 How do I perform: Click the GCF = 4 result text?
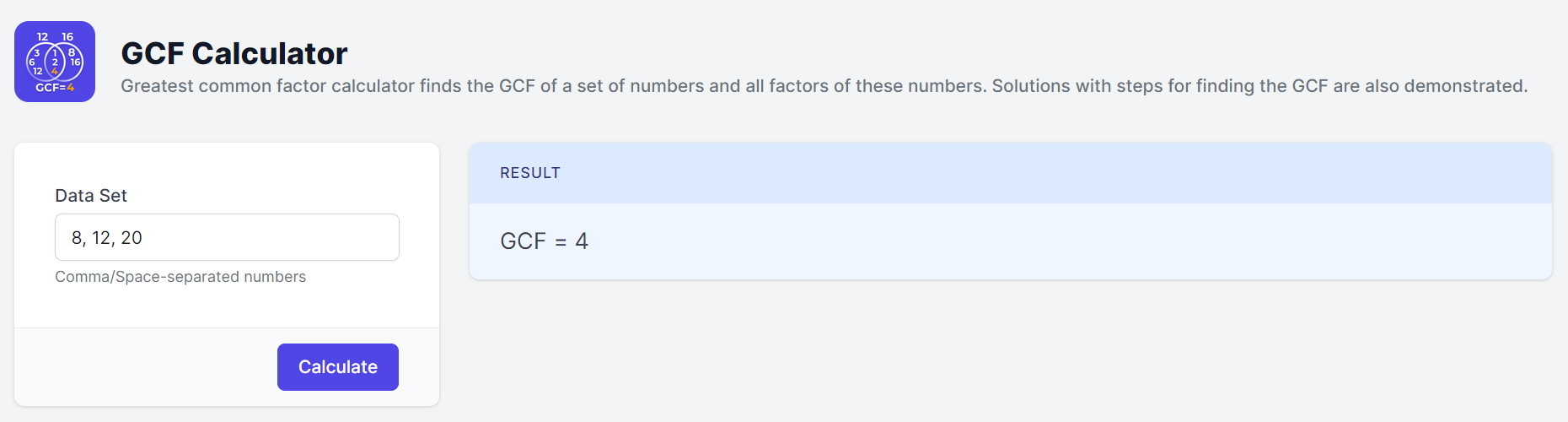coord(544,241)
